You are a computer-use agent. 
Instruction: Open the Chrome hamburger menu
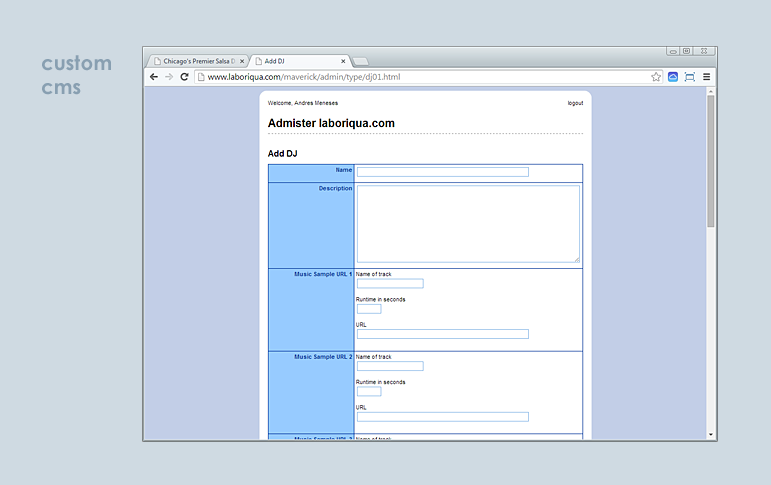(x=706, y=77)
